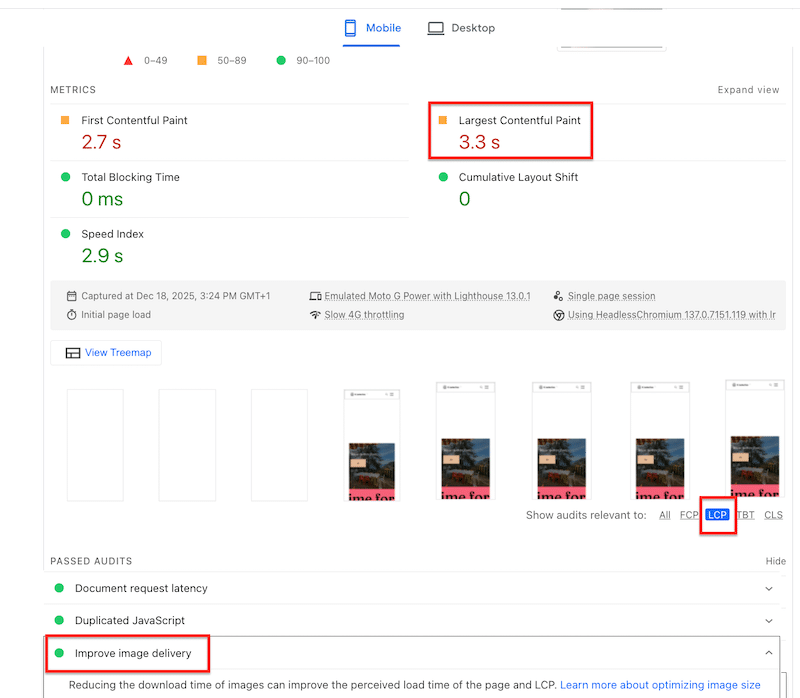The width and height of the screenshot is (800, 698).
Task: Click the device icon beside Emulated Moto G Power
Action: point(316,296)
